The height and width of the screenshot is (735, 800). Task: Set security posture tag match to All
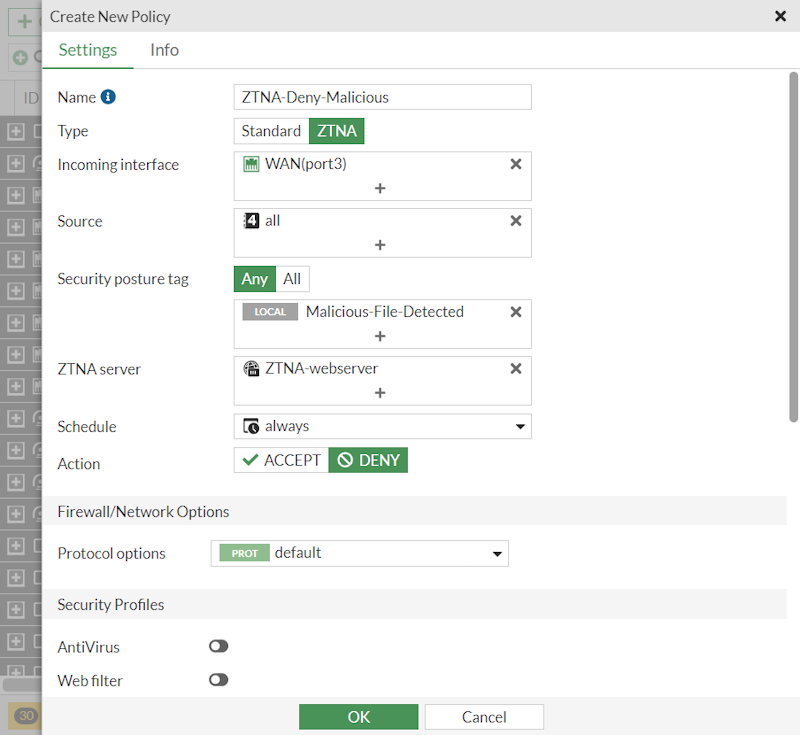[292, 279]
